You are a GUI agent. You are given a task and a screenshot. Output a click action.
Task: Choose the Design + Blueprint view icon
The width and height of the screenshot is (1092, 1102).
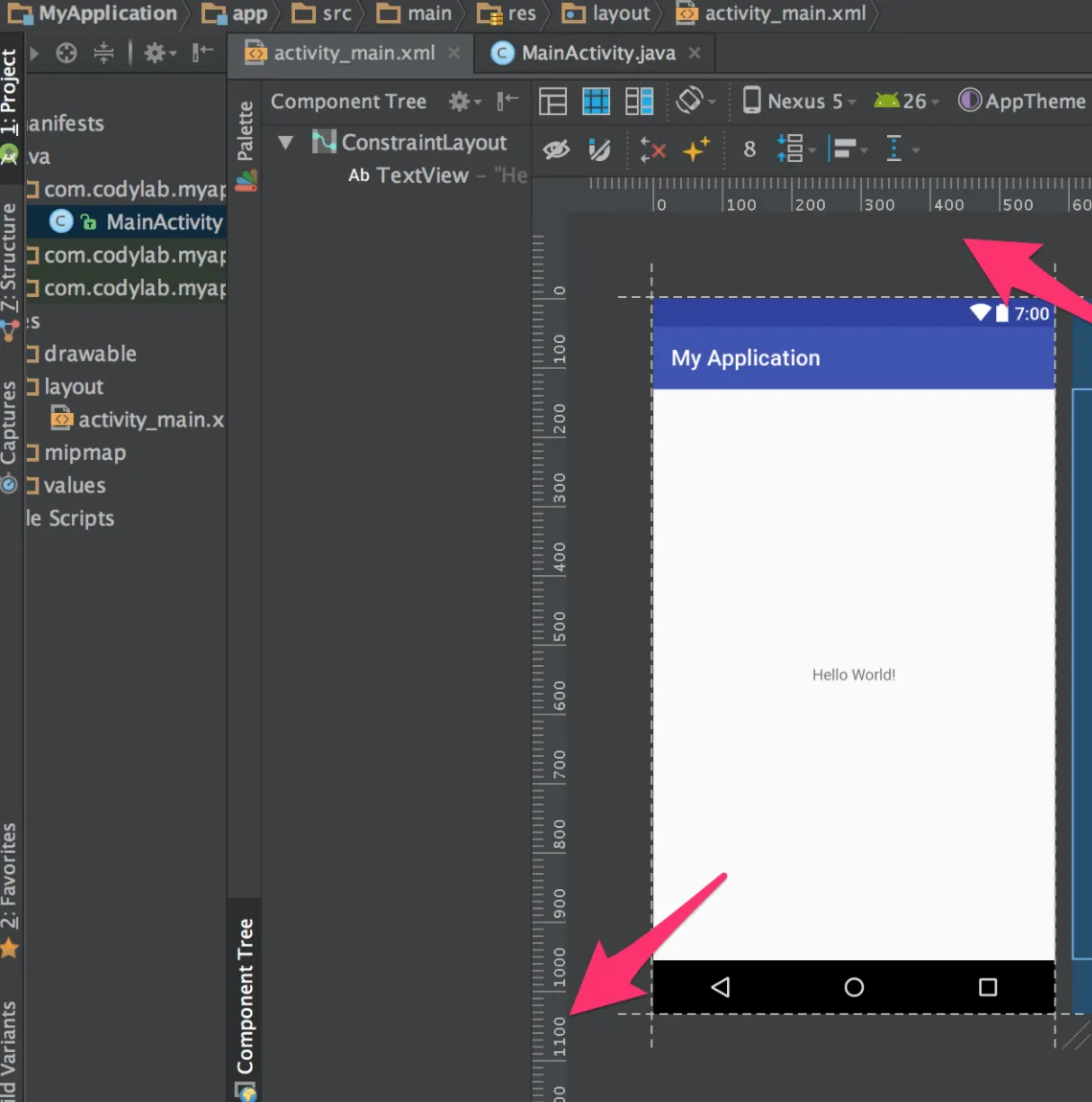(x=639, y=101)
